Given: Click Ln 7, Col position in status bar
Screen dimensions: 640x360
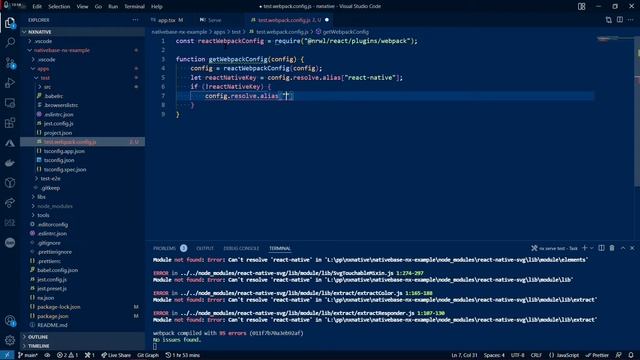Looking at the screenshot, I should [x=464, y=355].
